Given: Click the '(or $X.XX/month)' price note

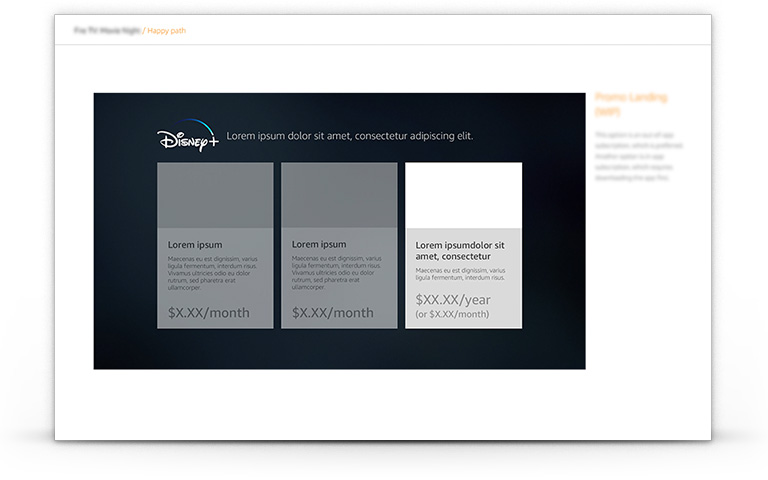Looking at the screenshot, I should 452,314.
